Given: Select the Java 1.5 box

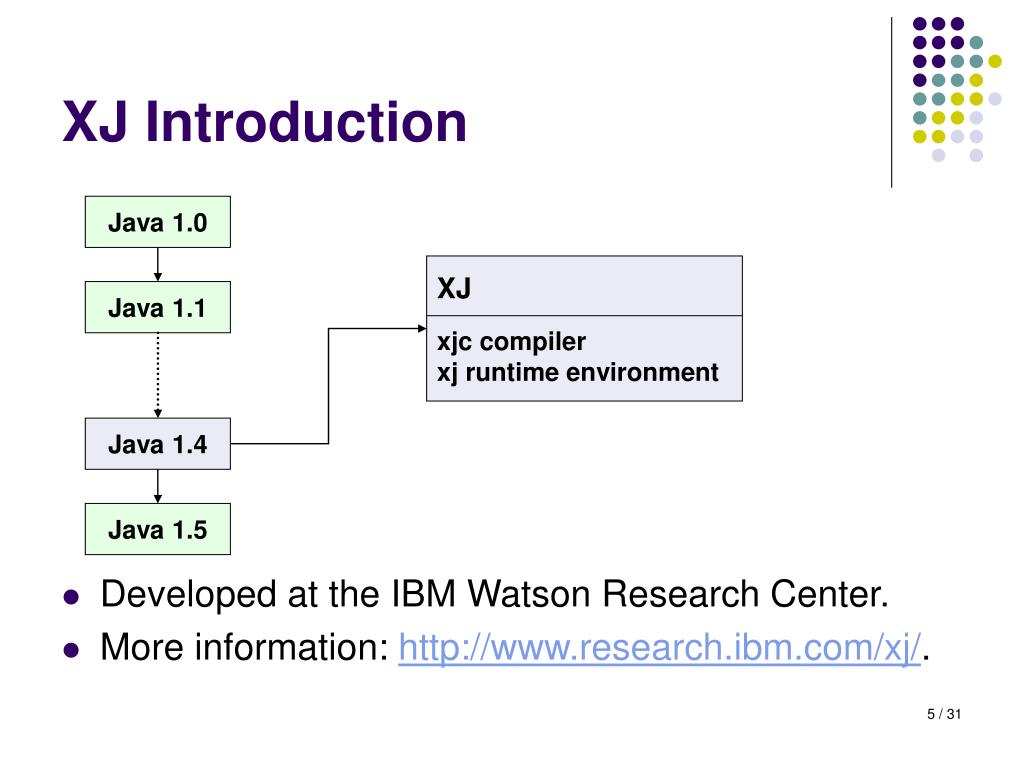Looking at the screenshot, I should (157, 529).
